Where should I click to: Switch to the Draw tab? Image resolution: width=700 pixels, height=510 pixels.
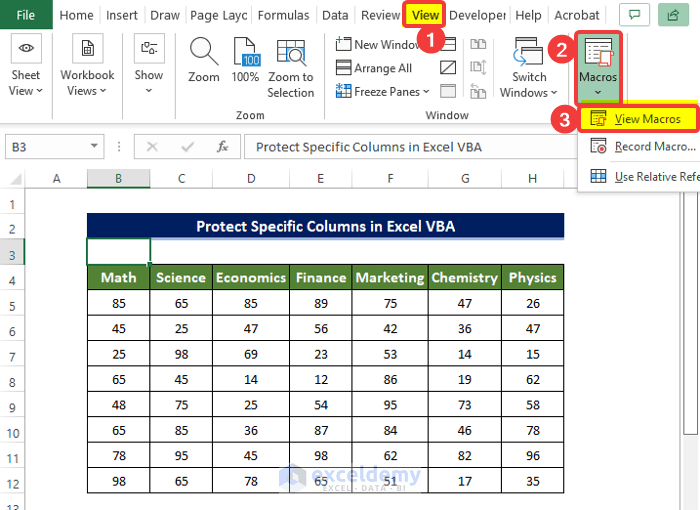[164, 15]
